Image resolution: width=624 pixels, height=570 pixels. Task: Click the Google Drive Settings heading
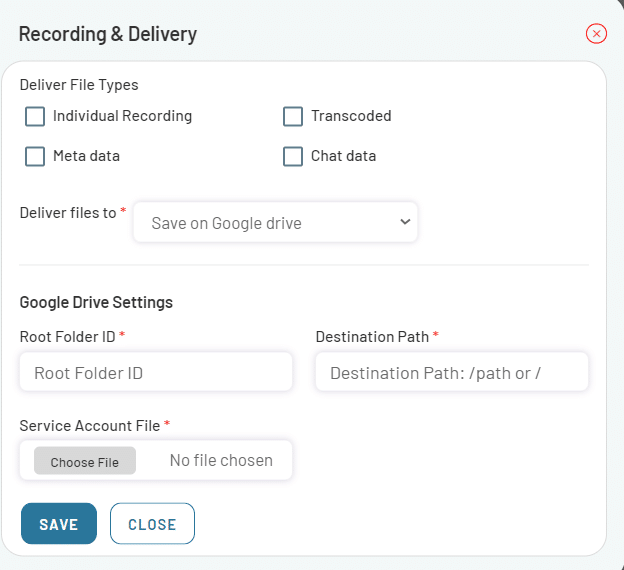(x=96, y=302)
